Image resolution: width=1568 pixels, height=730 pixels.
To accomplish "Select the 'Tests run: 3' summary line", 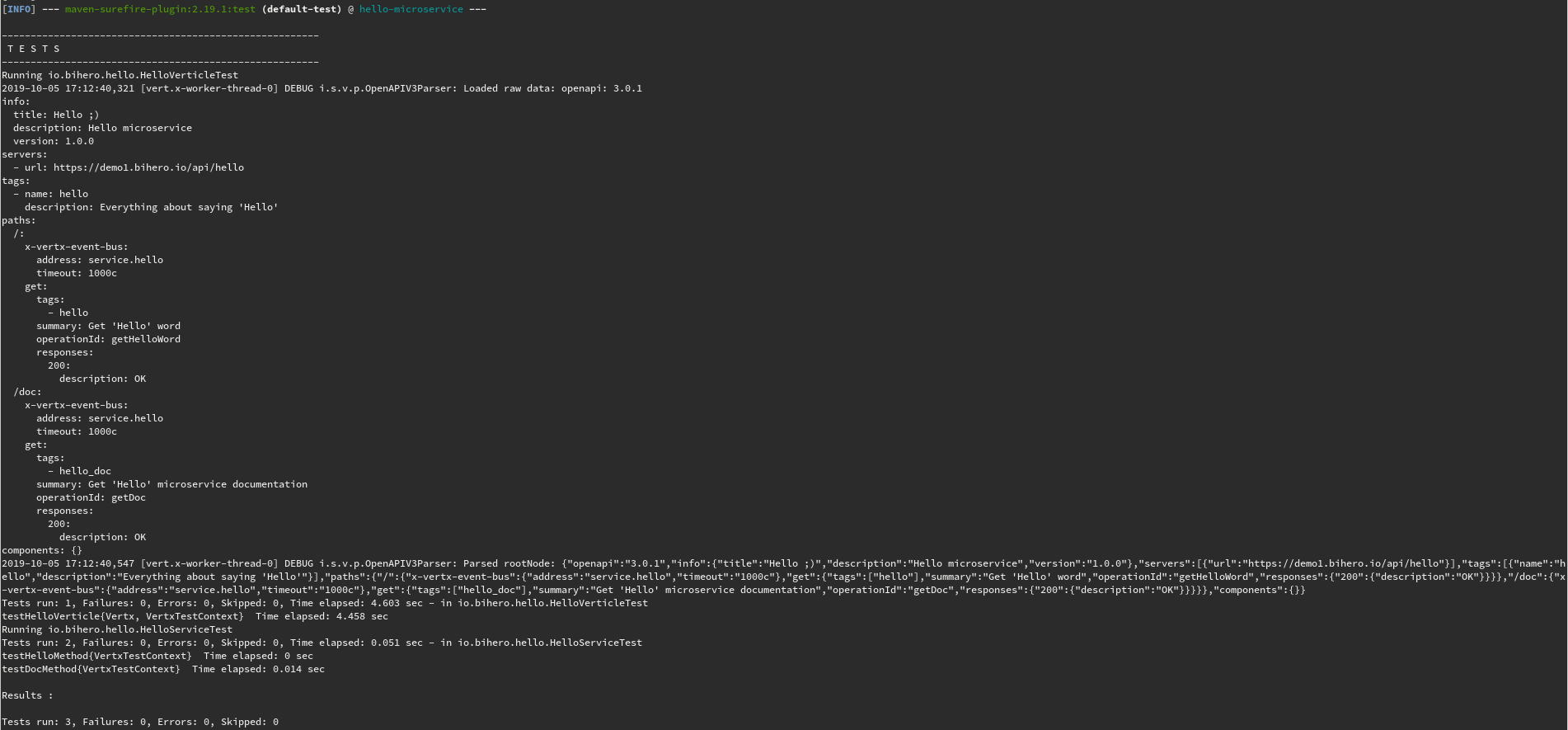I will coord(140,722).
